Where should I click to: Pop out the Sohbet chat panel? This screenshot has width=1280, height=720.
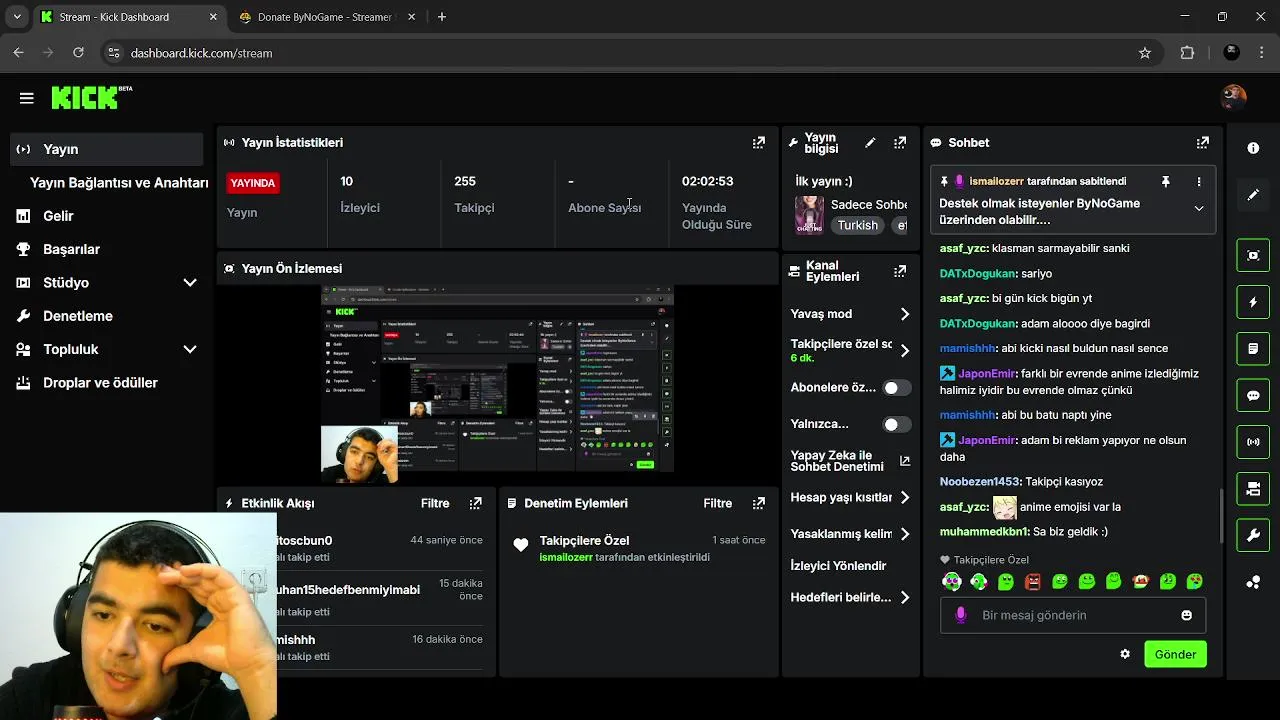[x=1203, y=143]
